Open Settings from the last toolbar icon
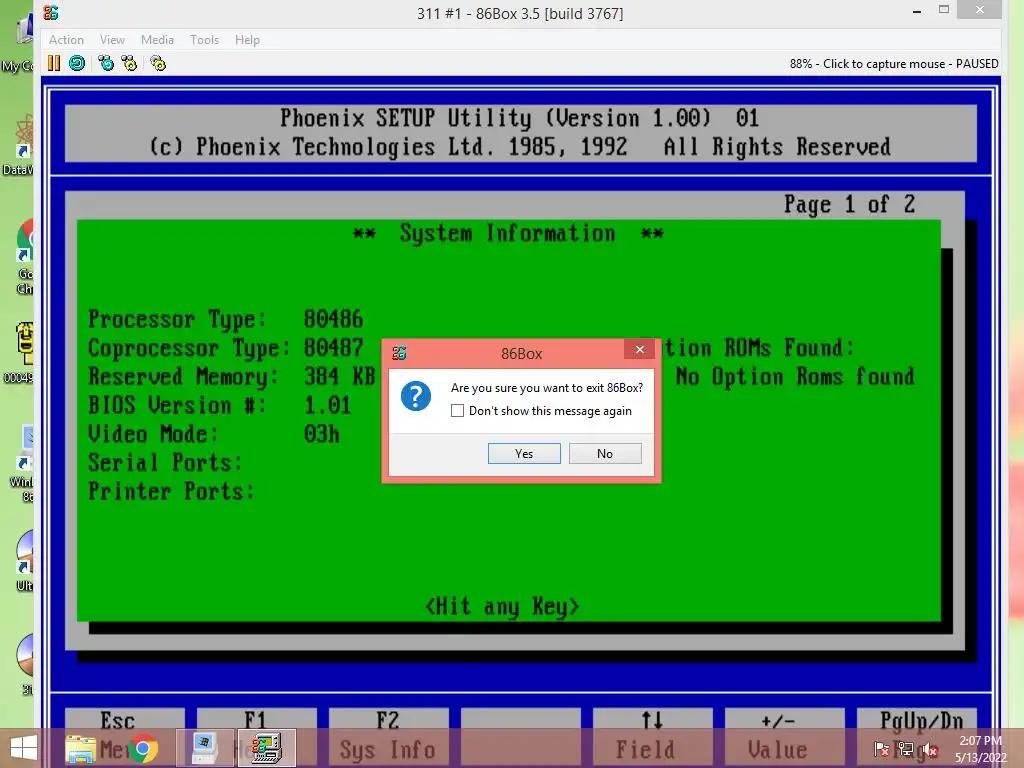This screenshot has height=768, width=1024. tap(158, 63)
